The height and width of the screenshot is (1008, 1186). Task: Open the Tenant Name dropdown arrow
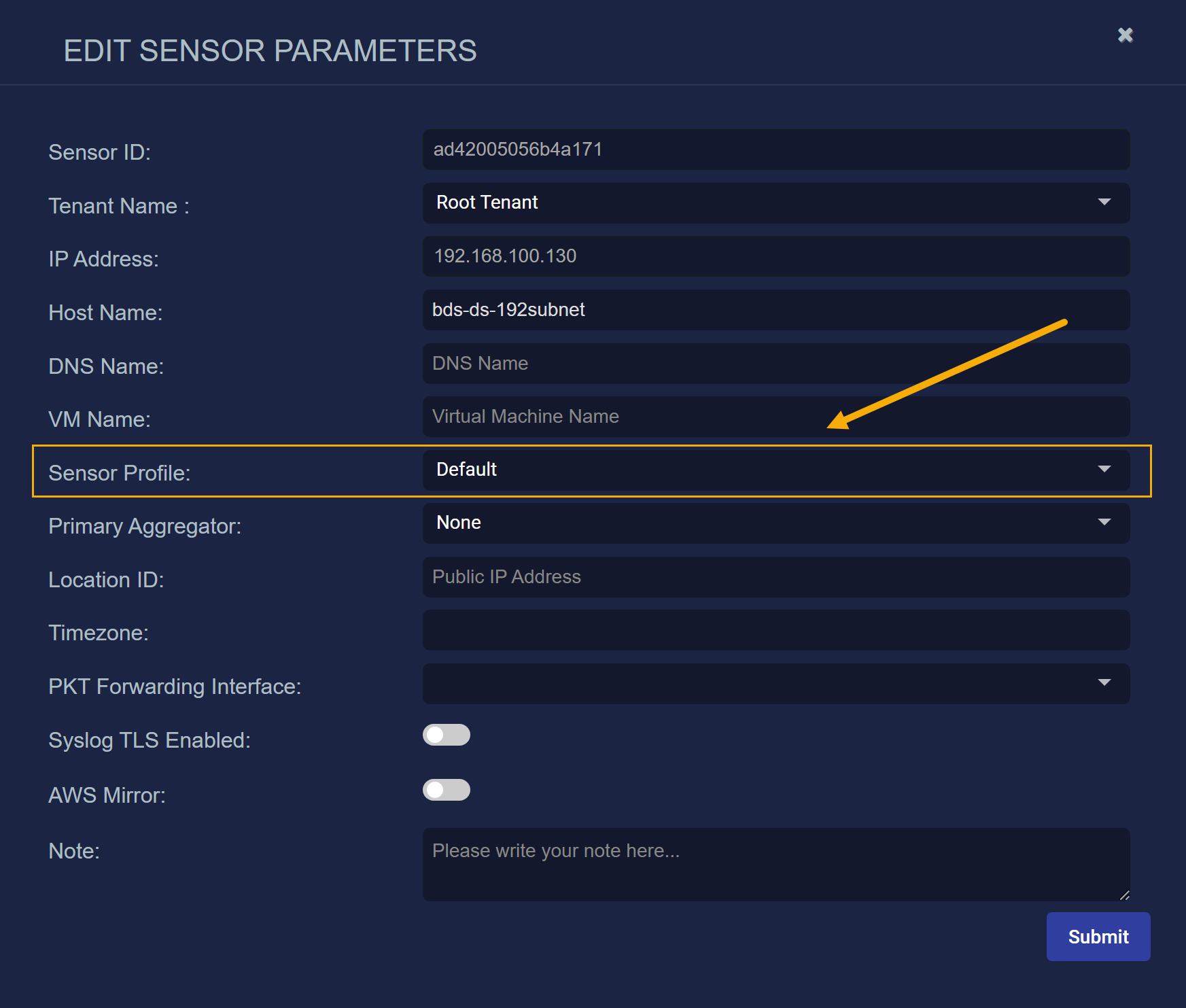point(1104,203)
